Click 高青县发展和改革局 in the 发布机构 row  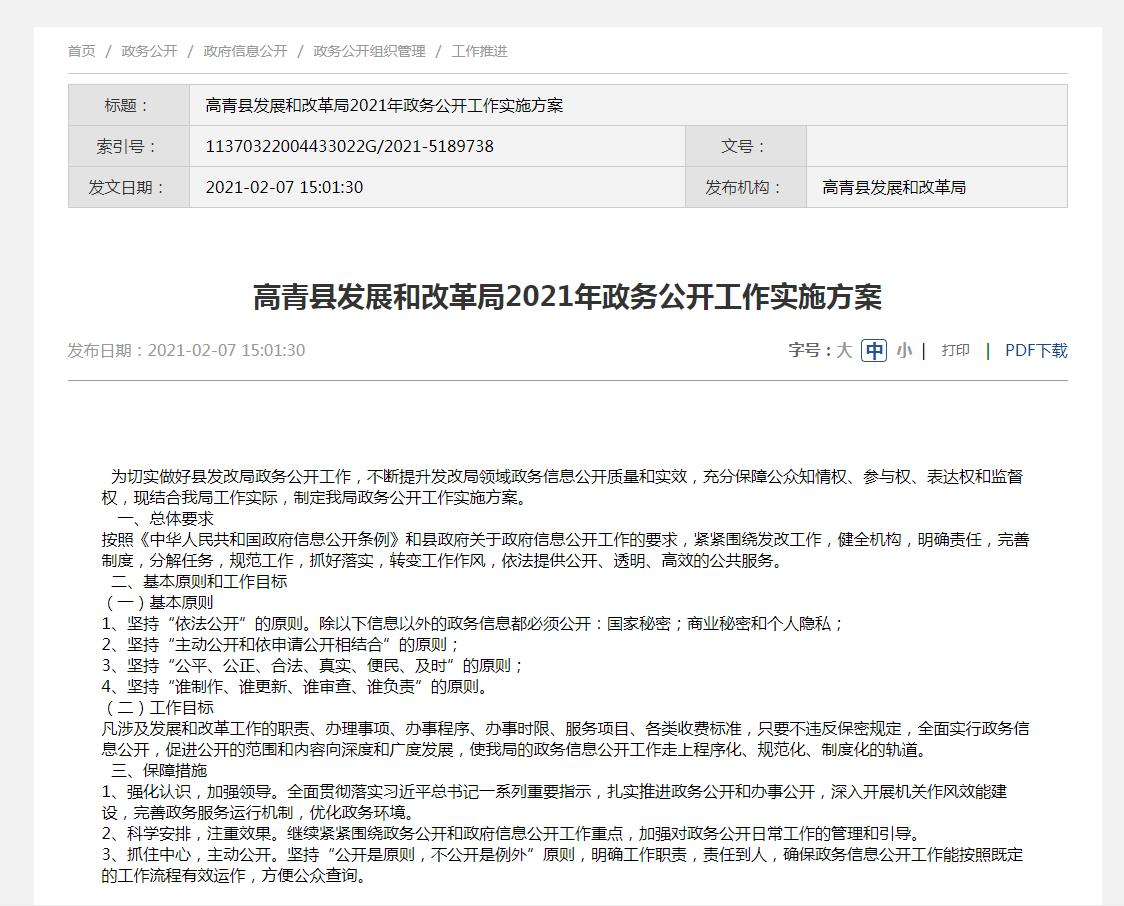pos(894,187)
